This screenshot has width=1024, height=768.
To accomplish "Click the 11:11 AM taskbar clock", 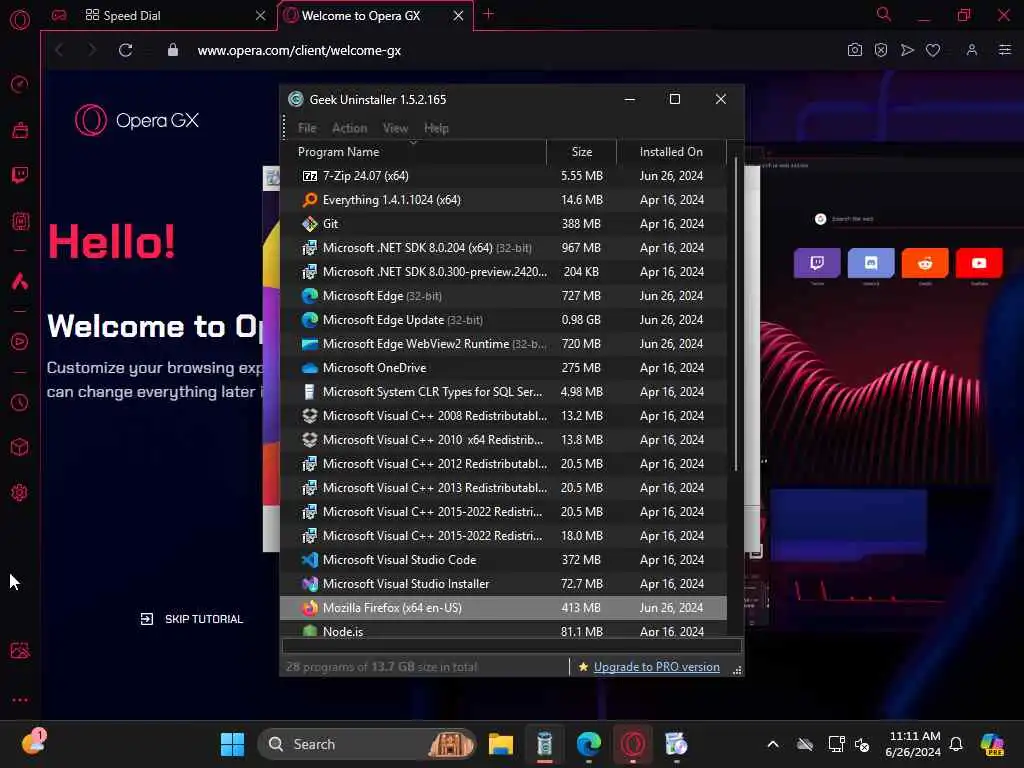I will pyautogui.click(x=913, y=744).
